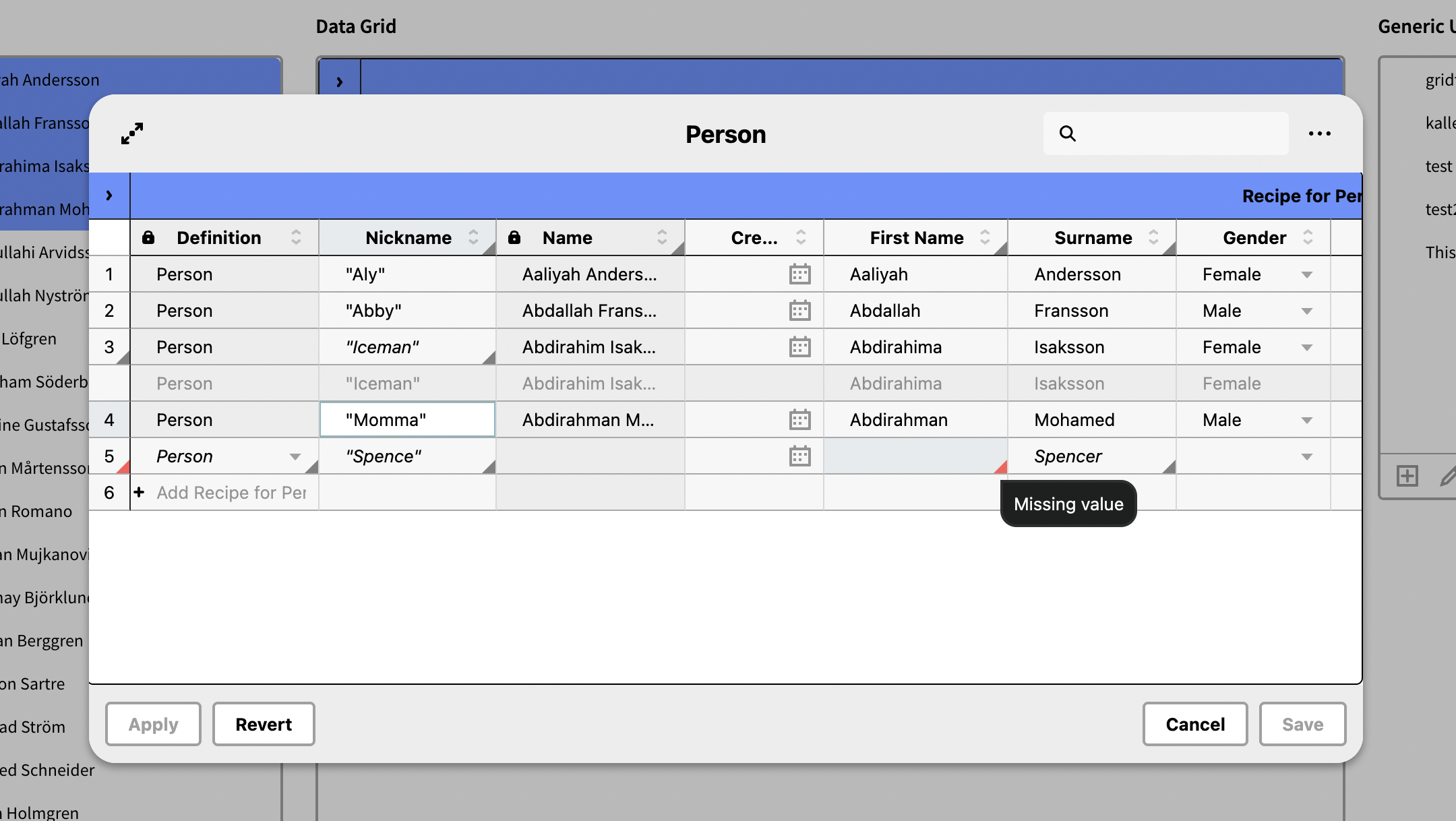The width and height of the screenshot is (1456, 821).
Task: Click the Gender column header
Action: pos(1254,237)
